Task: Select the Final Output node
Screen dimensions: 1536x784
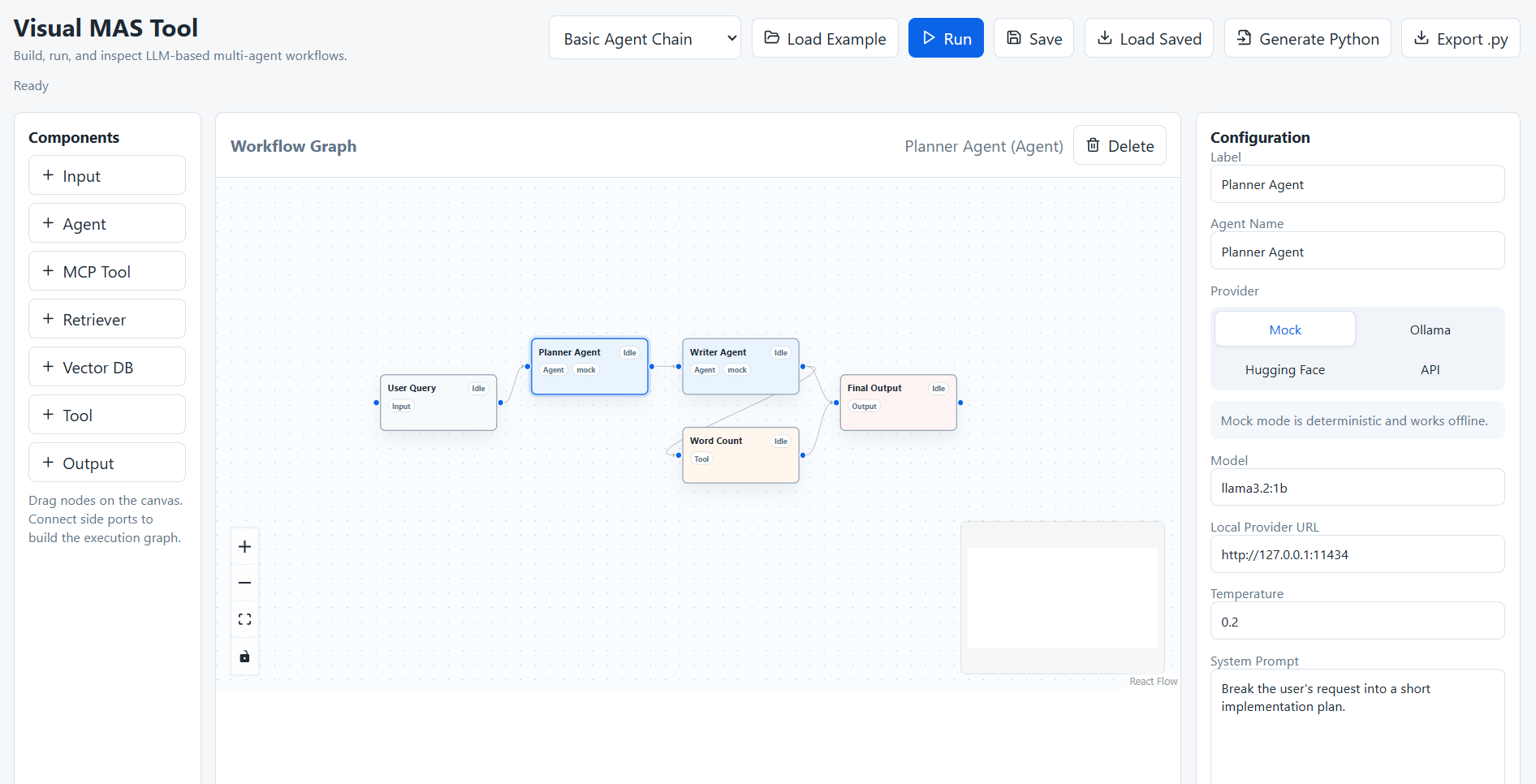Action: 898,403
